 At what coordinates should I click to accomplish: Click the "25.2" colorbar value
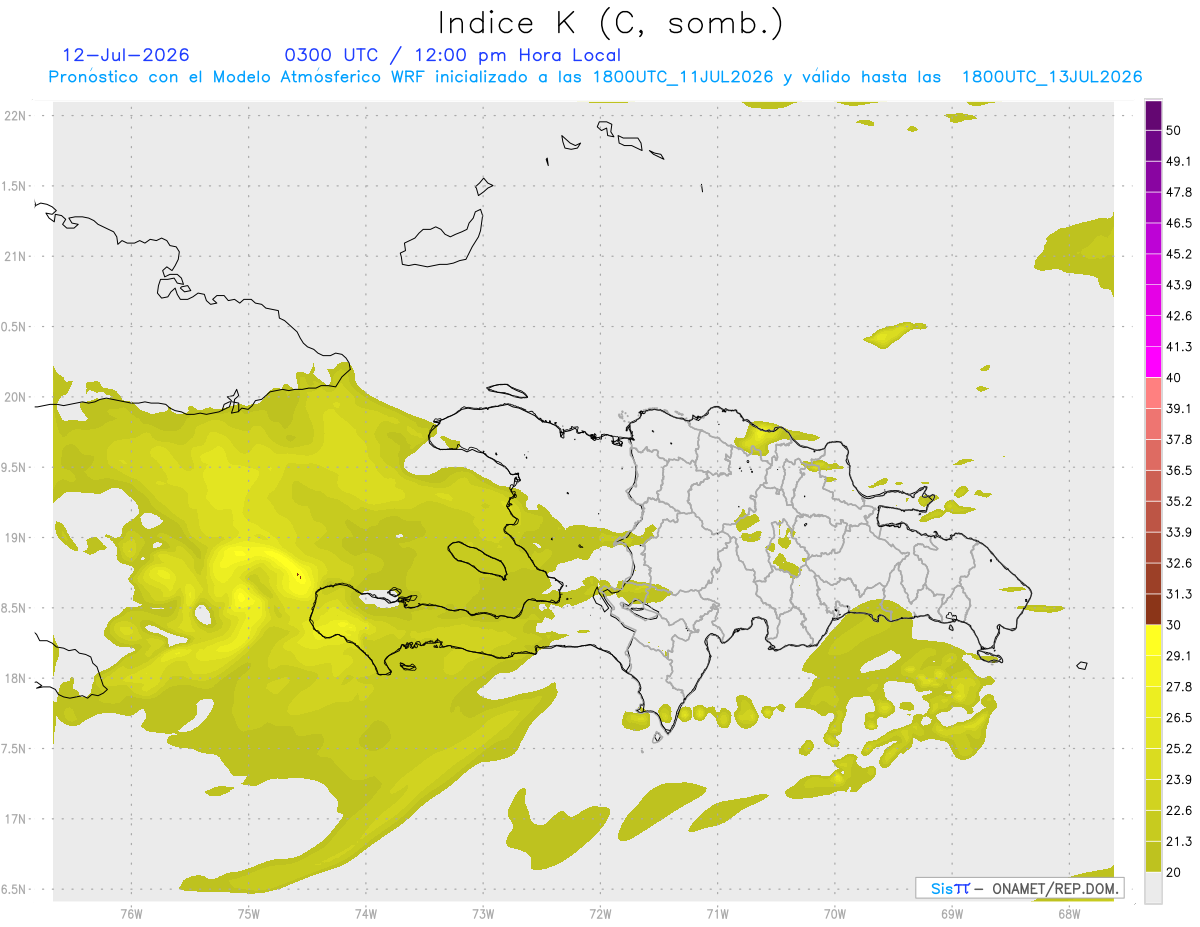pos(1180,749)
